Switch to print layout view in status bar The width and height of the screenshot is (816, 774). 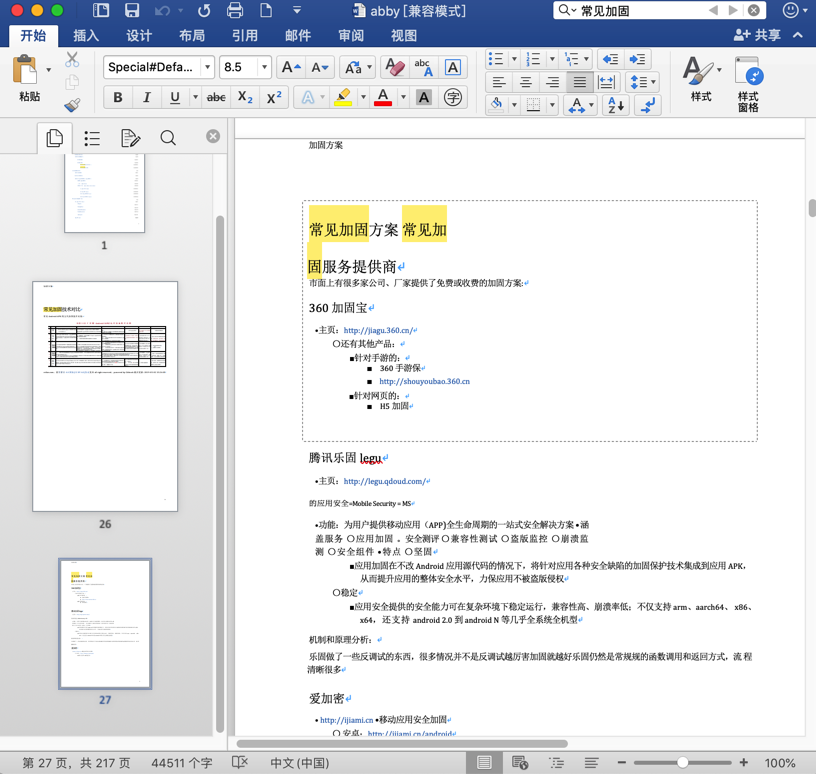[484, 763]
